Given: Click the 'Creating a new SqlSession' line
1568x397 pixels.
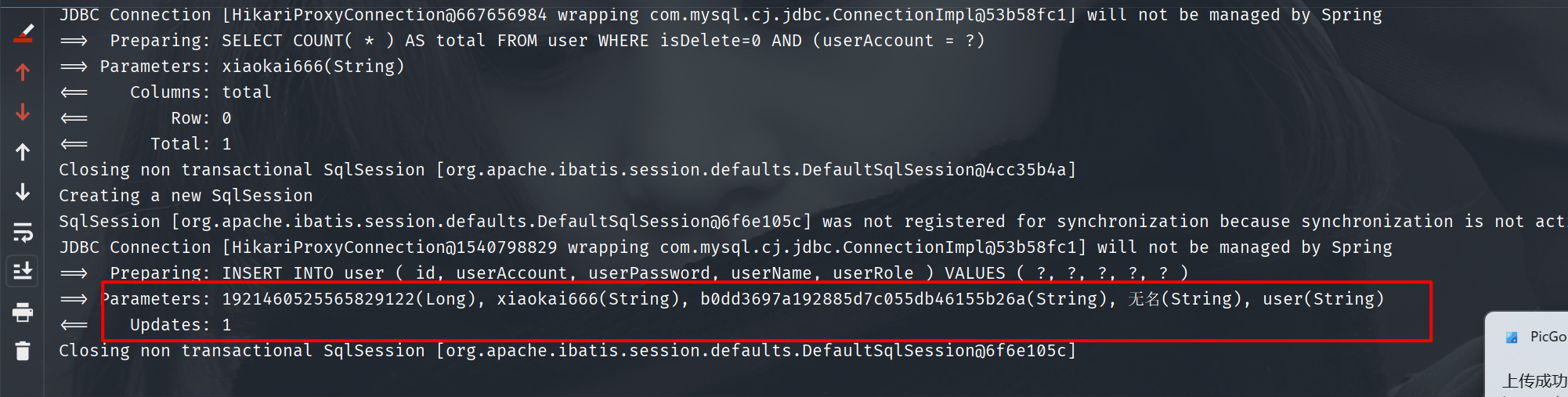Looking at the screenshot, I should pos(186,196).
